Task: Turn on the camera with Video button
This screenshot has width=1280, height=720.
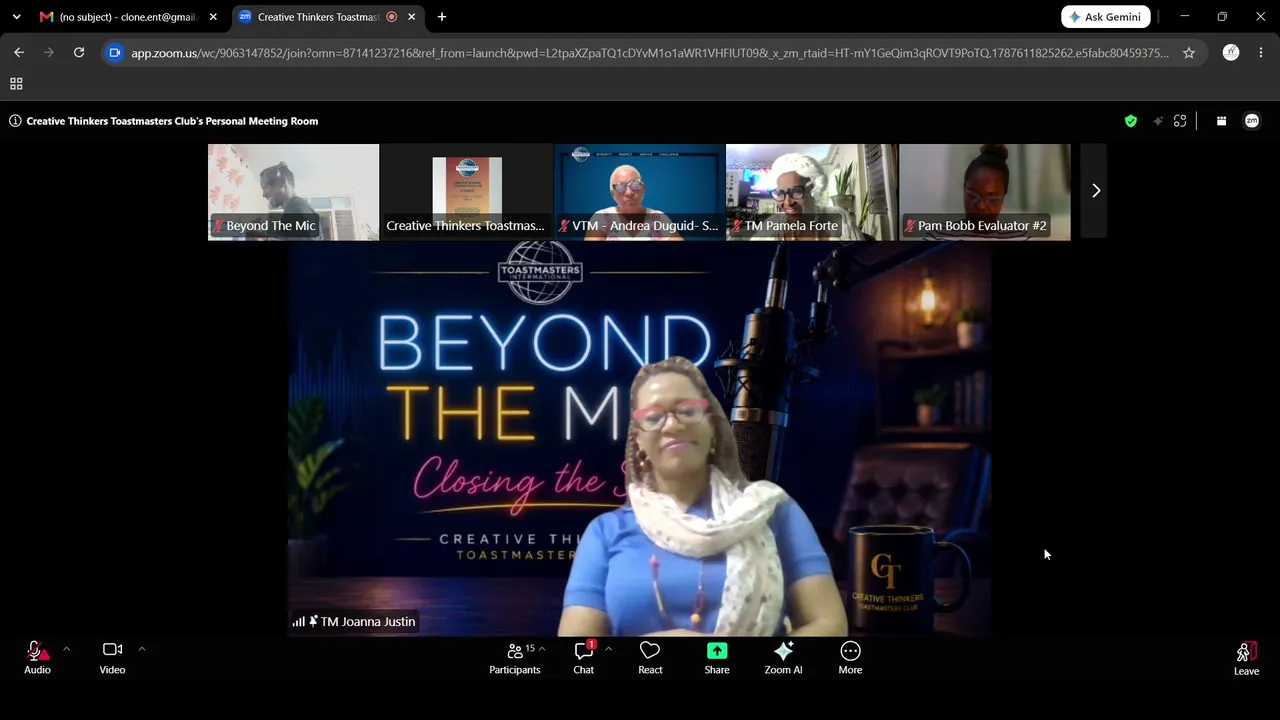Action: [112, 658]
